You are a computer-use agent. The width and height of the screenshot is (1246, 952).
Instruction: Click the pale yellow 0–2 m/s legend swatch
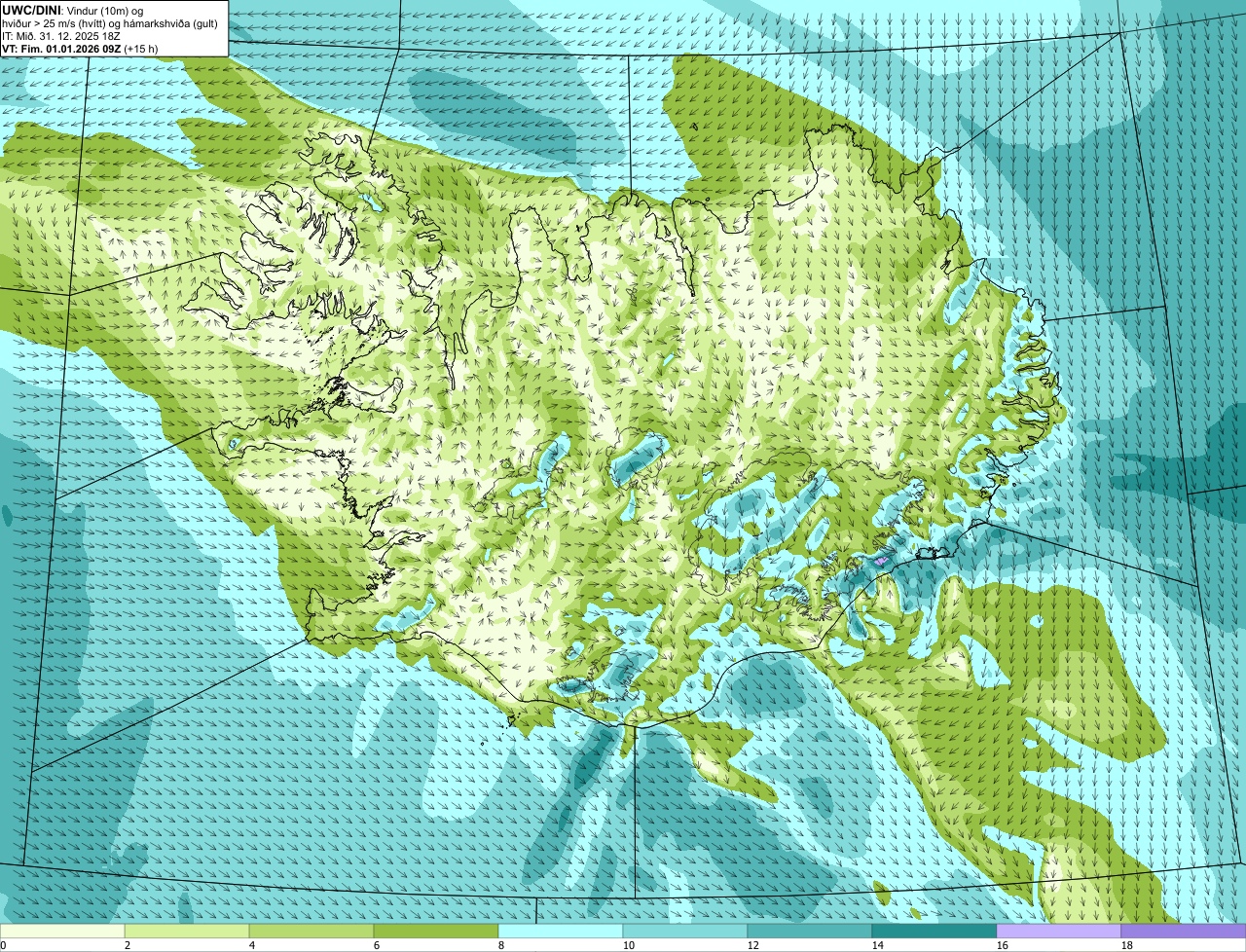[62, 931]
